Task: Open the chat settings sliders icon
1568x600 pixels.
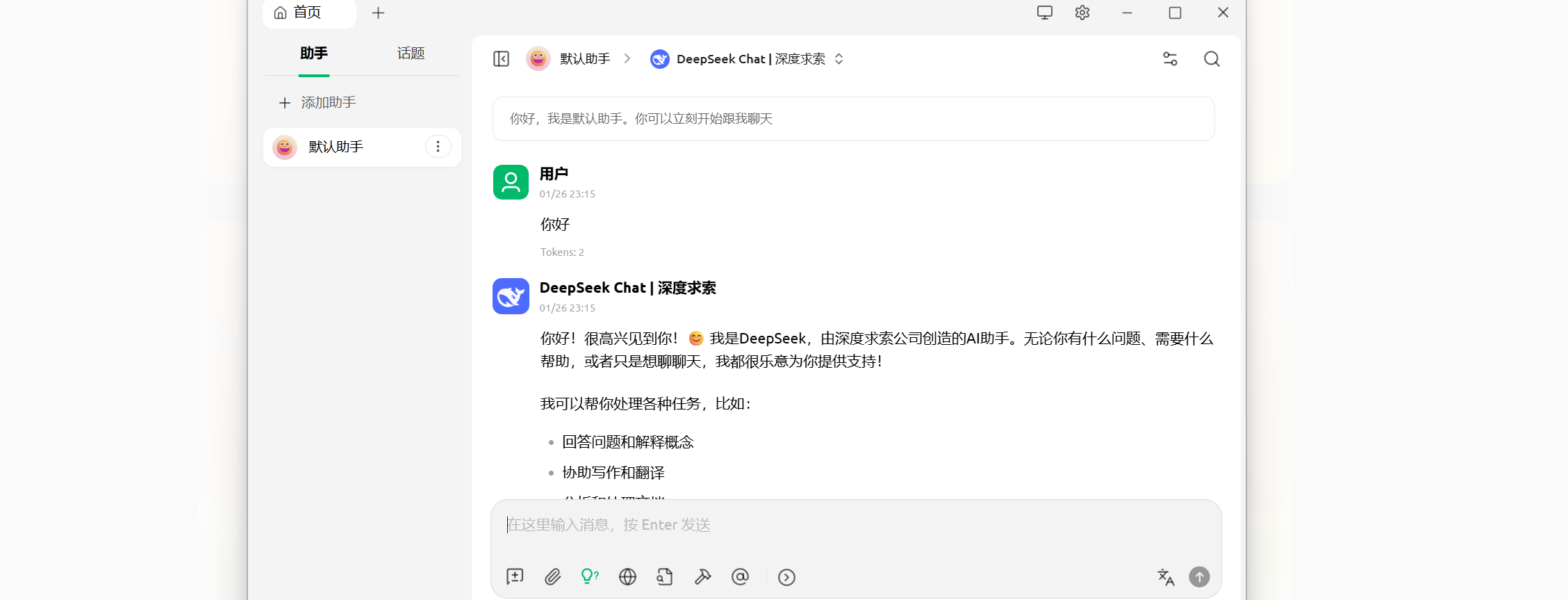Action: click(x=1170, y=59)
